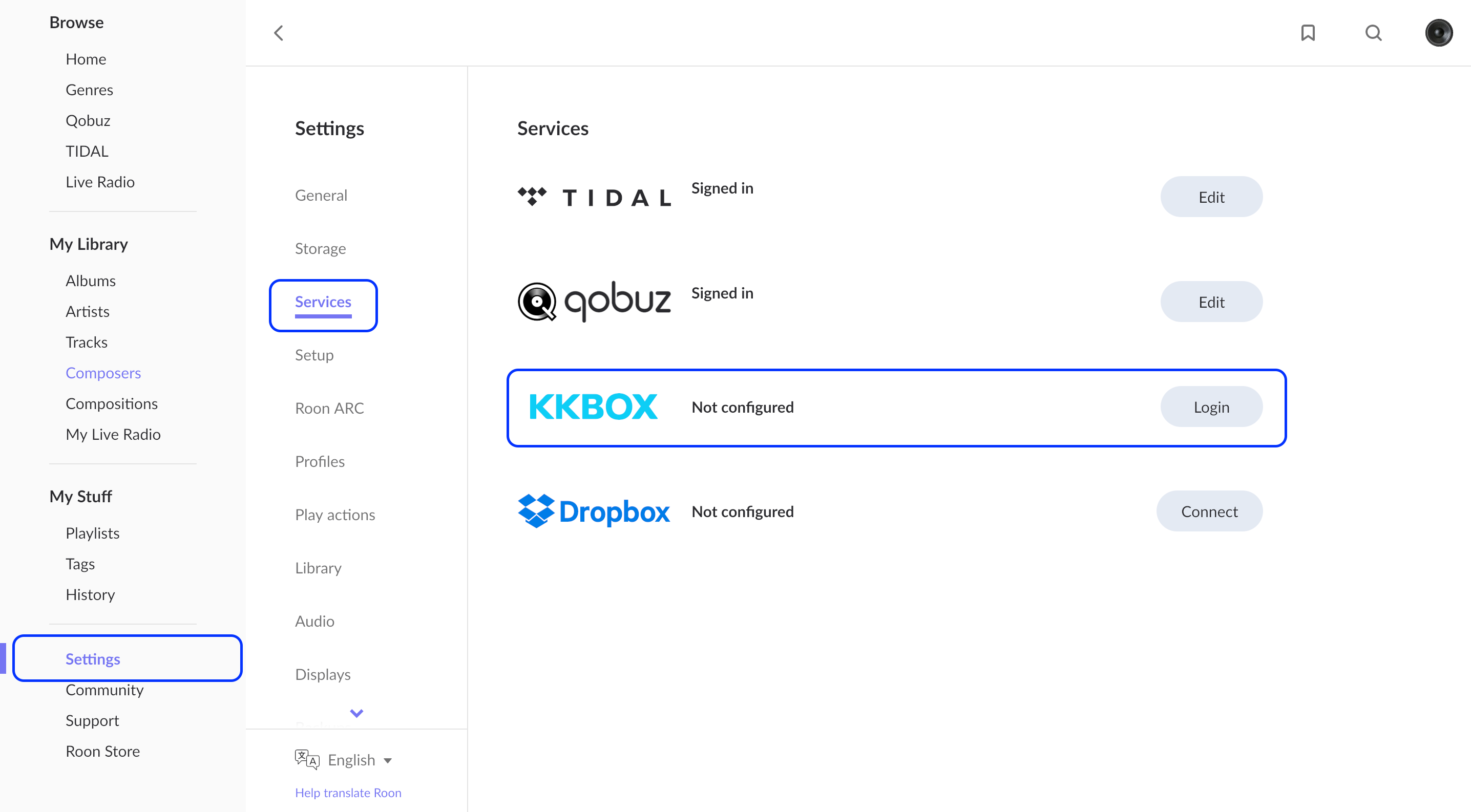Open Help translate Roon link
This screenshot has height=812, width=1471.
click(348, 793)
